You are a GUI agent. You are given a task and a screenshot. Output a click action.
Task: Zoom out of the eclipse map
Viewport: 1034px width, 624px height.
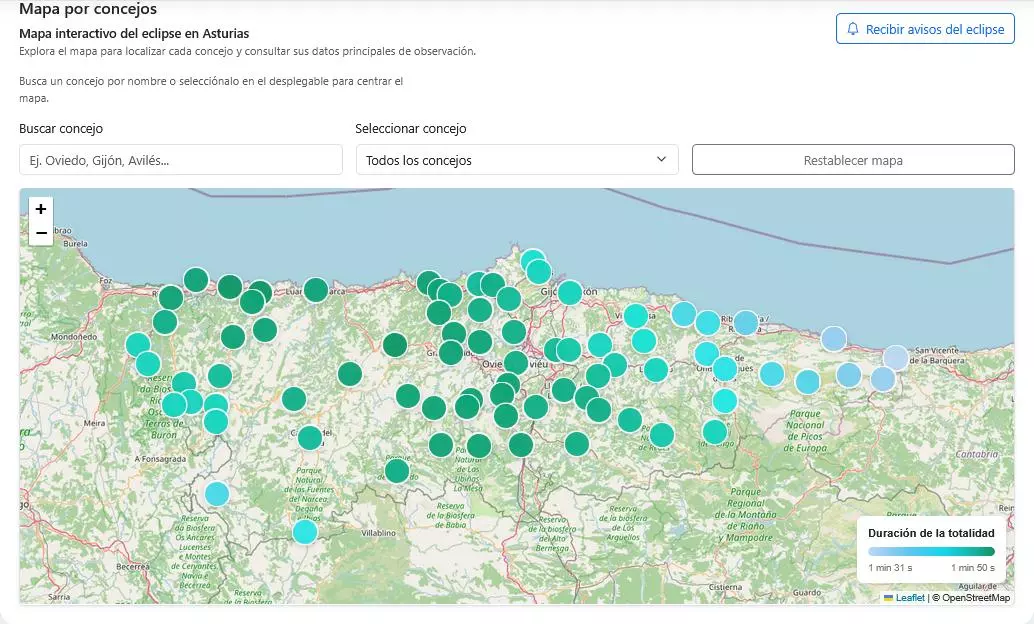(40, 233)
